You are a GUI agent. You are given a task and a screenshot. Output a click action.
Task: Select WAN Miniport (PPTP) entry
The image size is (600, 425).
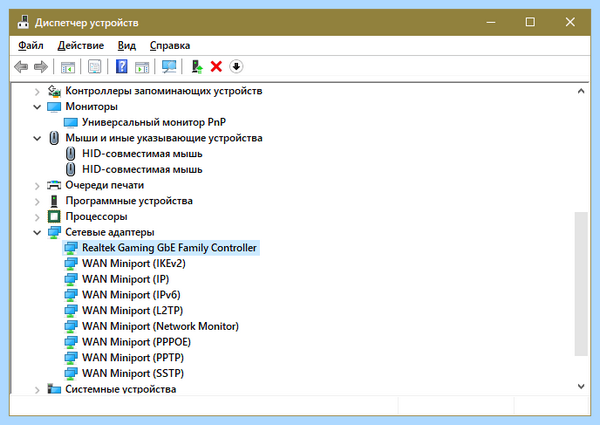click(133, 358)
